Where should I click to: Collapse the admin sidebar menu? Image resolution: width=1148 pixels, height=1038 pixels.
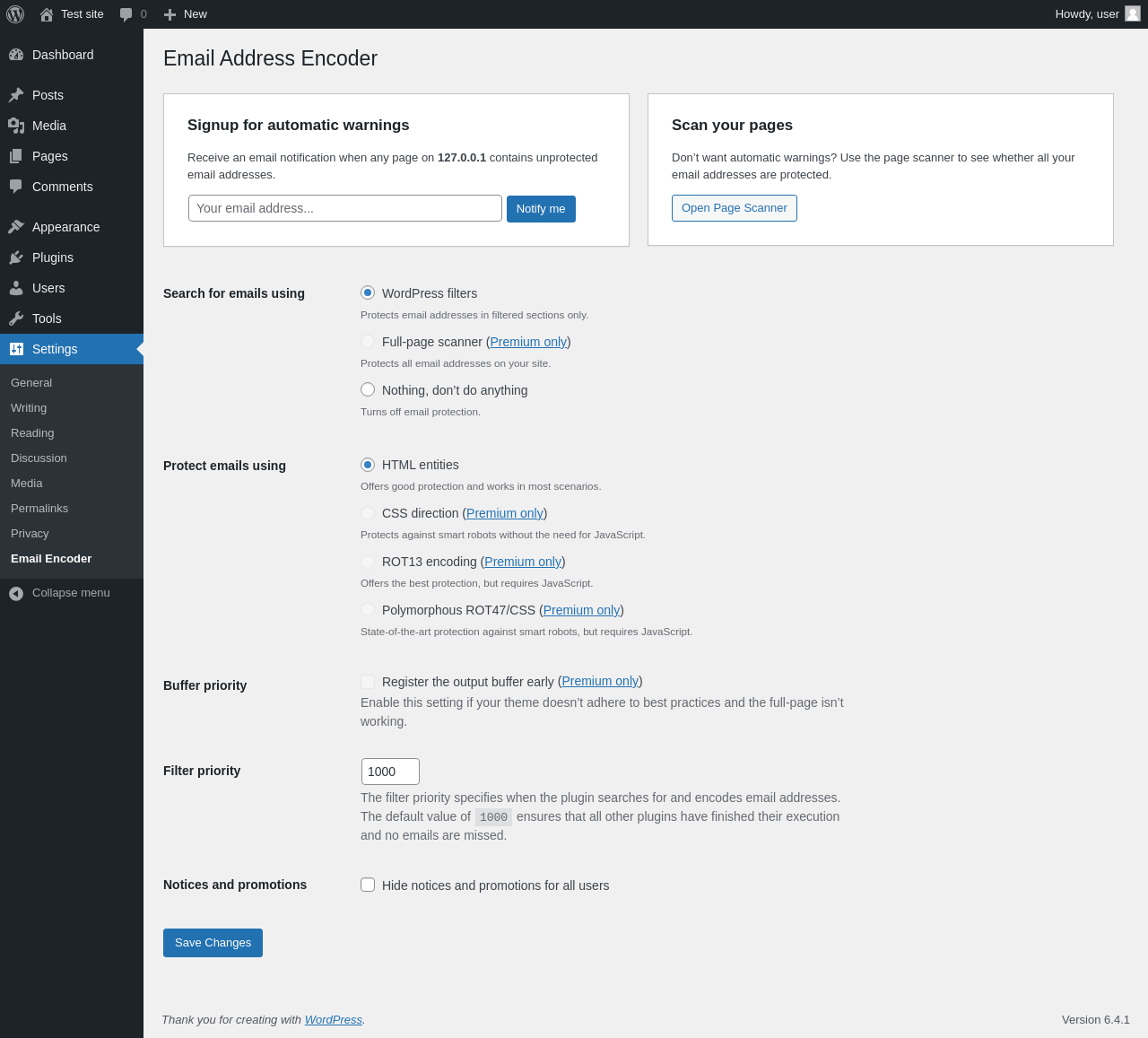pos(59,593)
